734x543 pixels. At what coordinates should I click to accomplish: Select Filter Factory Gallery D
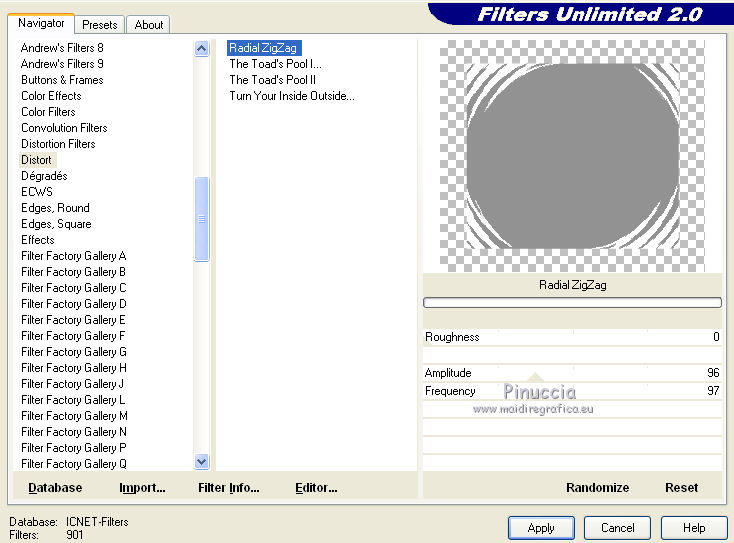[73, 303]
